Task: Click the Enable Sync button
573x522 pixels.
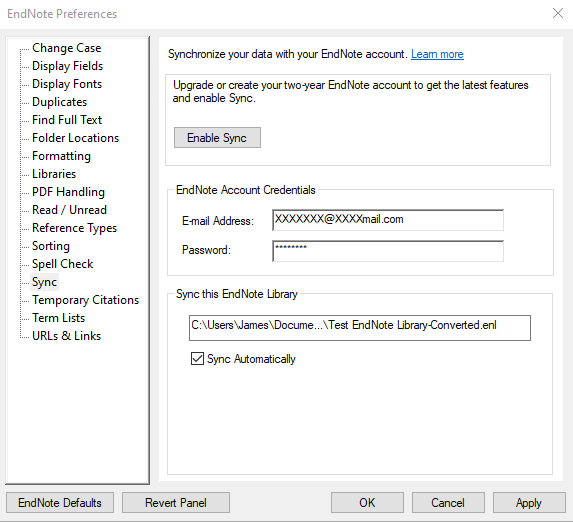Action: coord(217,137)
